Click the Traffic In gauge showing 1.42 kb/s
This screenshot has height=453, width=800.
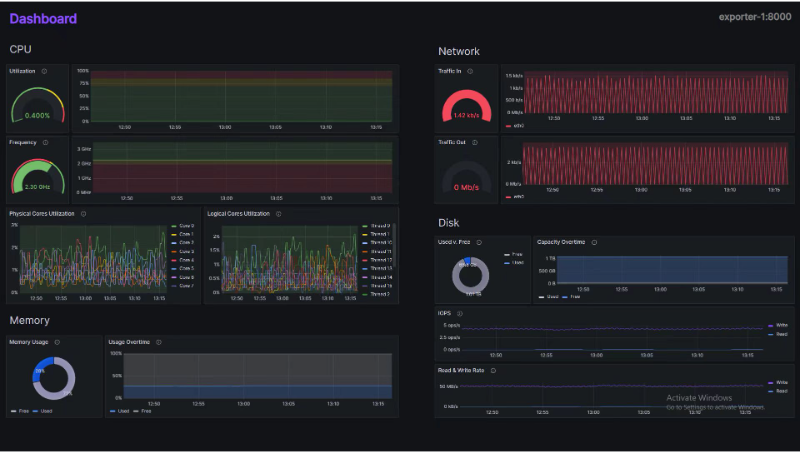click(466, 105)
